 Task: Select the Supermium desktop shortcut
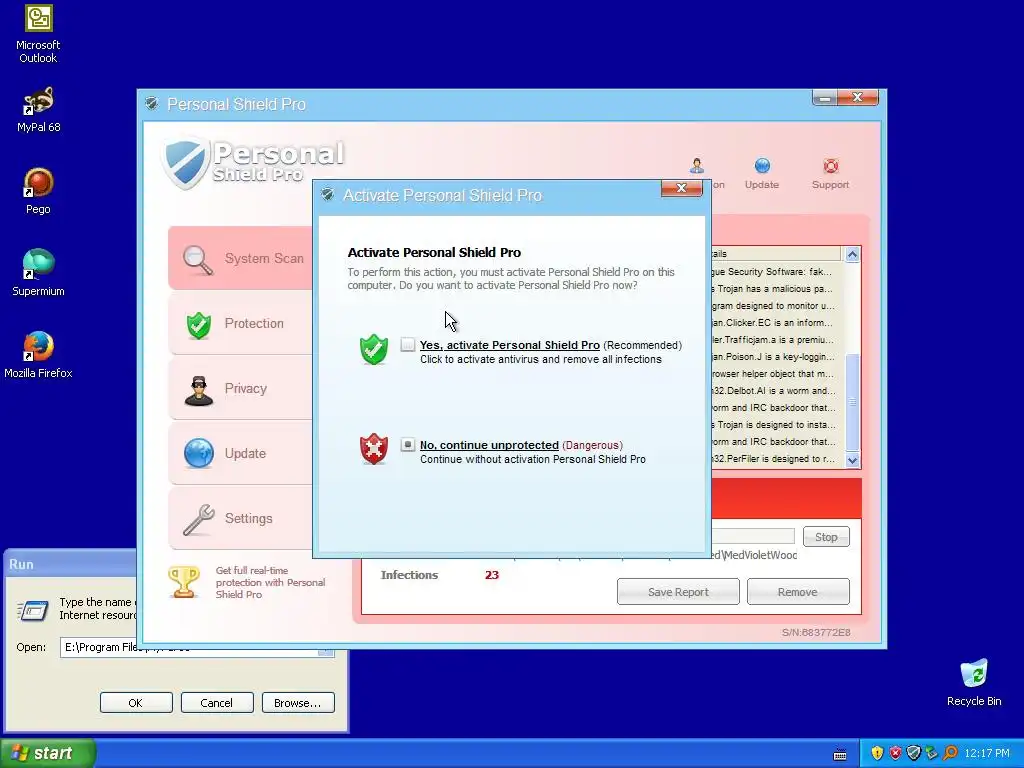click(x=38, y=273)
